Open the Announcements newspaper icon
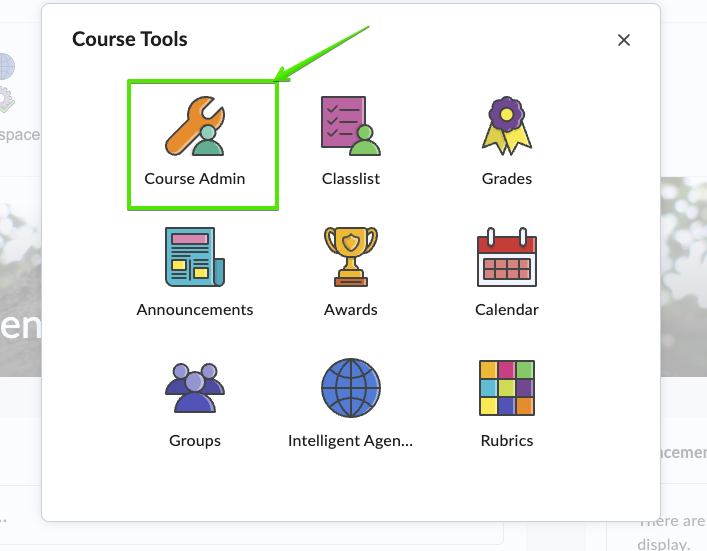The width and height of the screenshot is (707, 551). coord(195,257)
